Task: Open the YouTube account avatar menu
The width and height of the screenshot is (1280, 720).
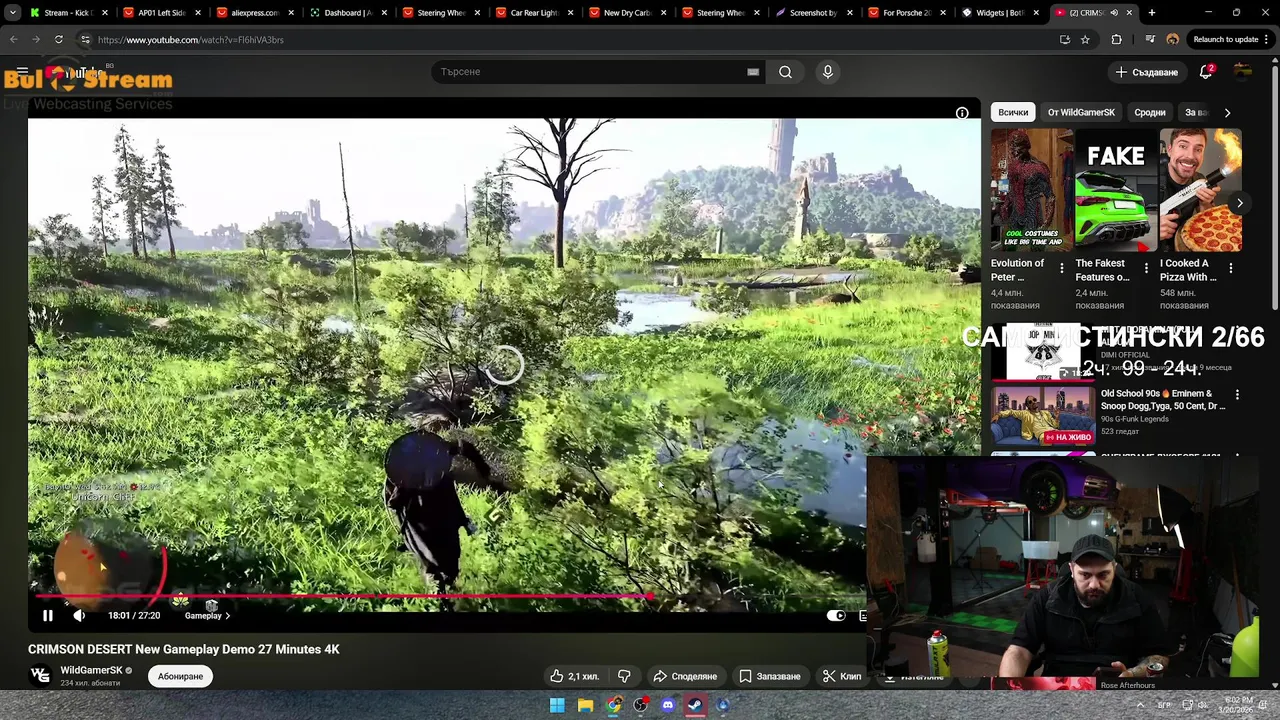Action: (x=1243, y=72)
